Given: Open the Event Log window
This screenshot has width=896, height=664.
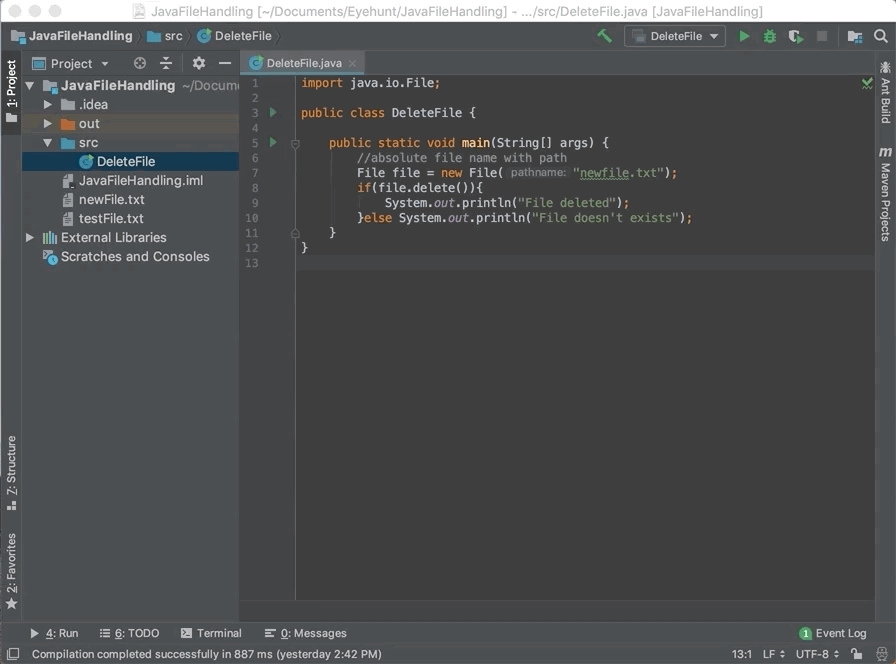Looking at the screenshot, I should coord(833,633).
